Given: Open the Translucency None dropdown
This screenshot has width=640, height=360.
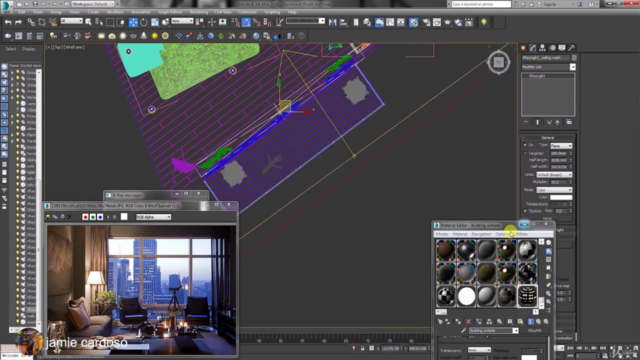Looking at the screenshot, I should (x=479, y=350).
